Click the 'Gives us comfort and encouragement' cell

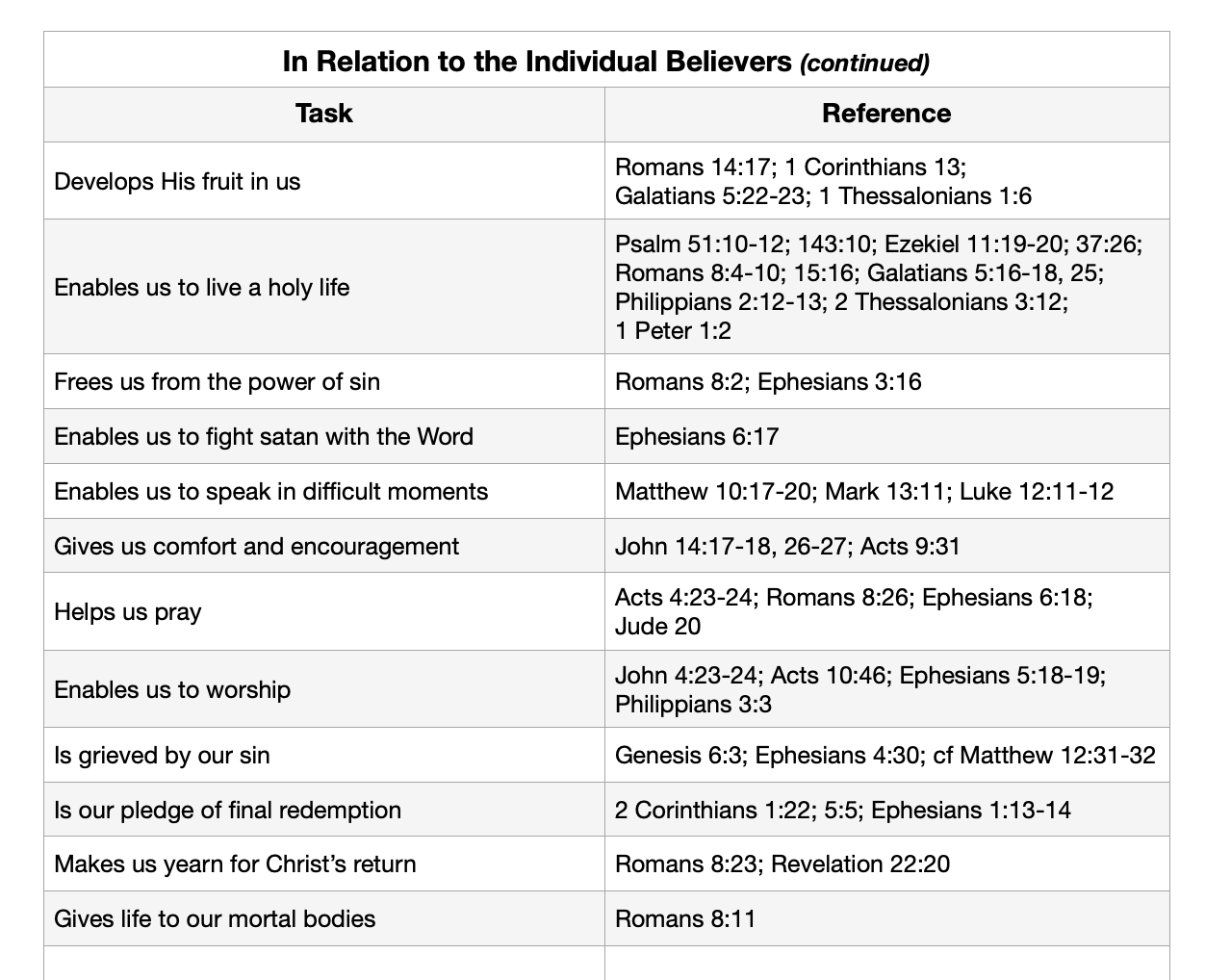(256, 547)
